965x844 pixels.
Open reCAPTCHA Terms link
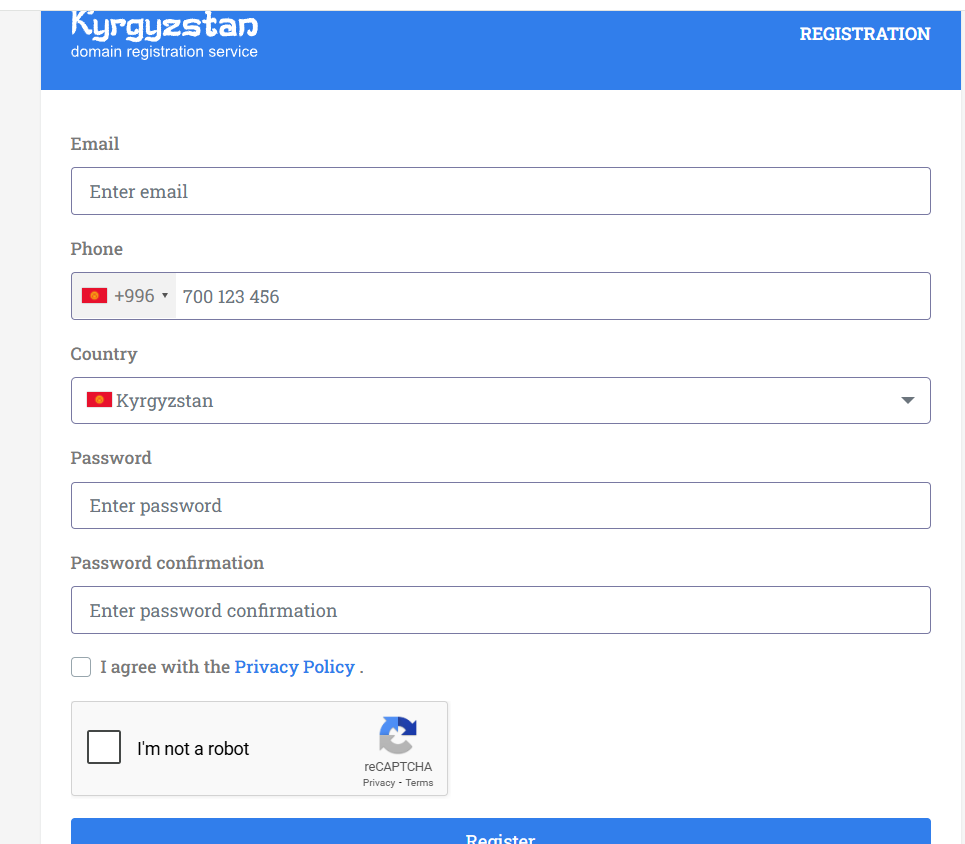tap(419, 783)
